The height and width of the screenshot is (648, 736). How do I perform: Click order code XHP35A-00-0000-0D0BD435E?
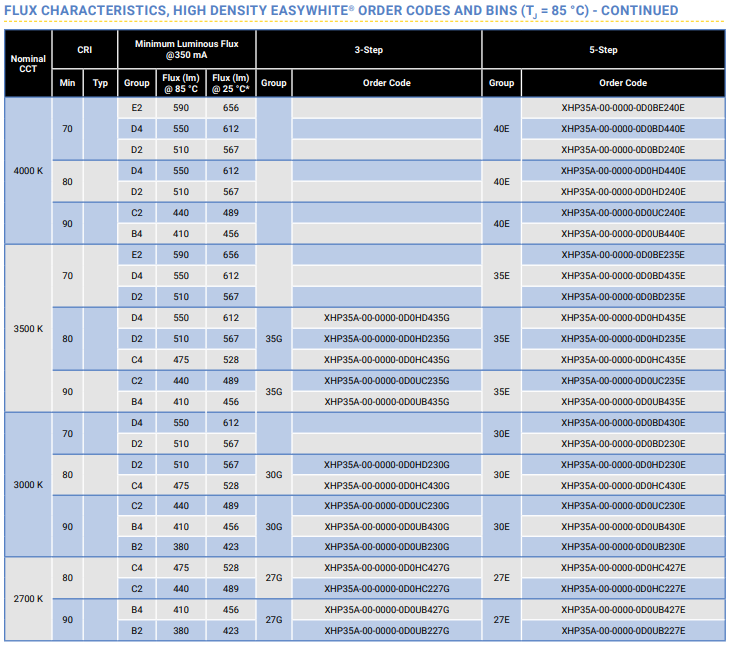(623, 276)
